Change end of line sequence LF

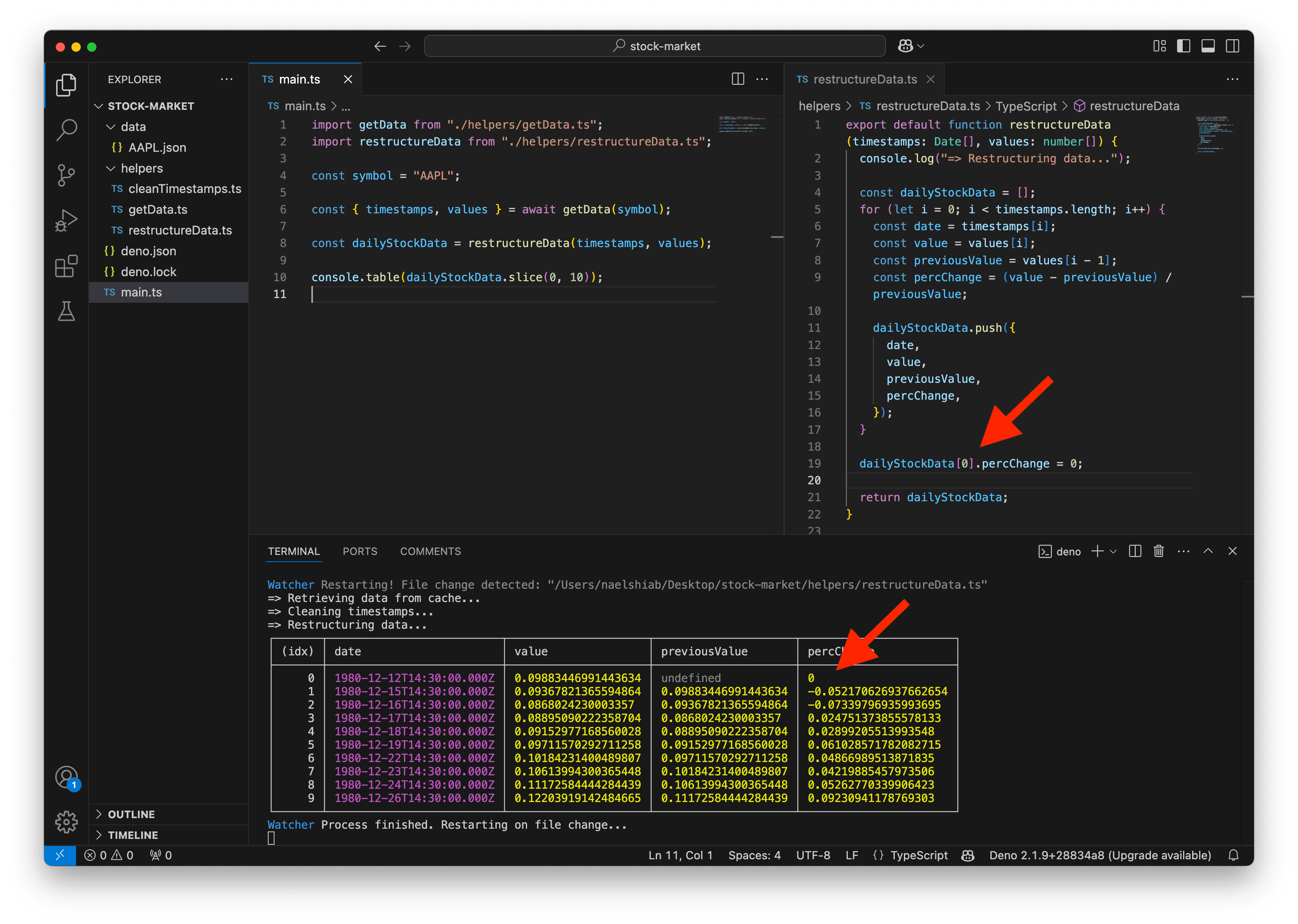[x=851, y=855]
